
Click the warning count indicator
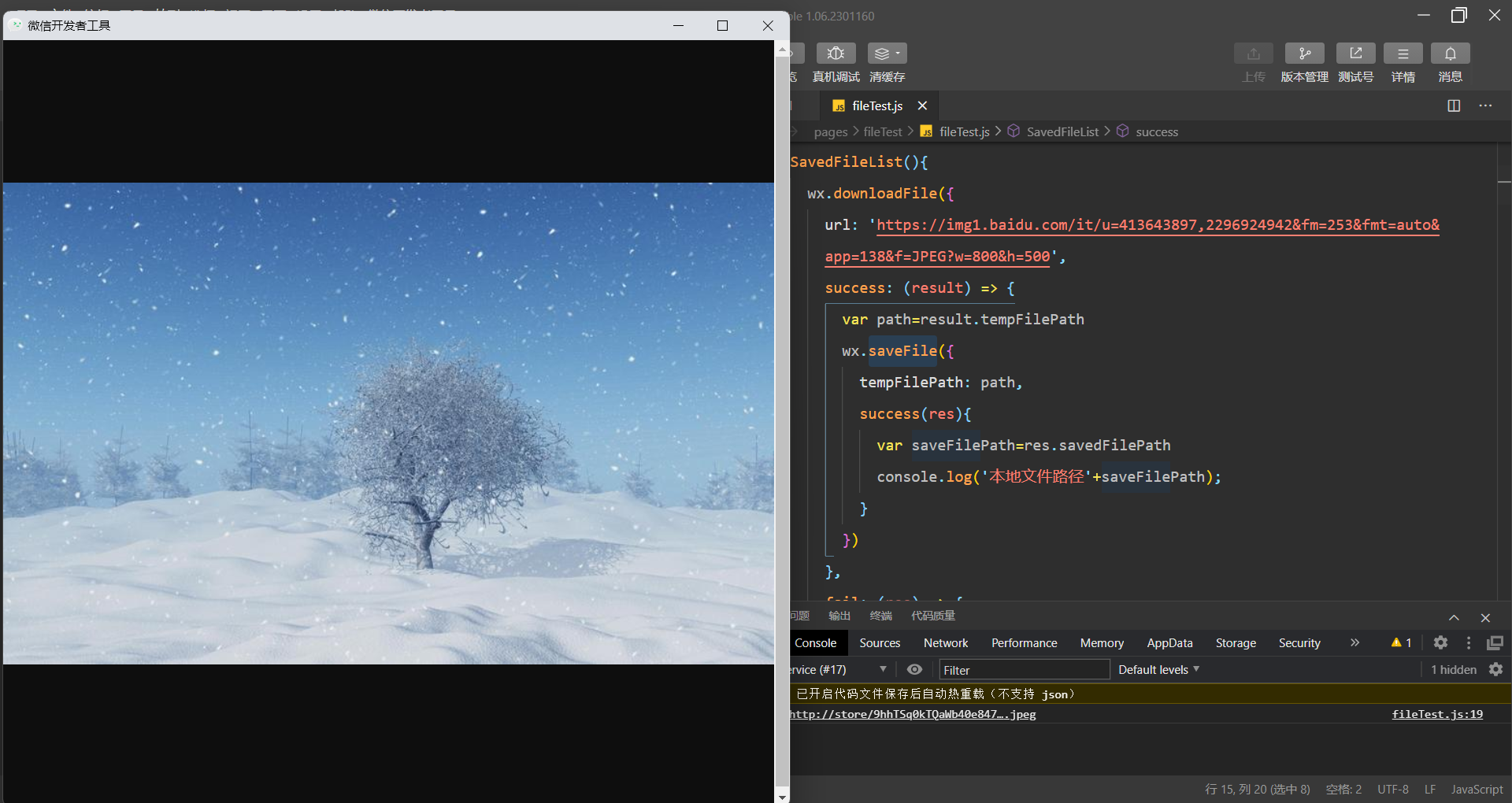click(1401, 642)
